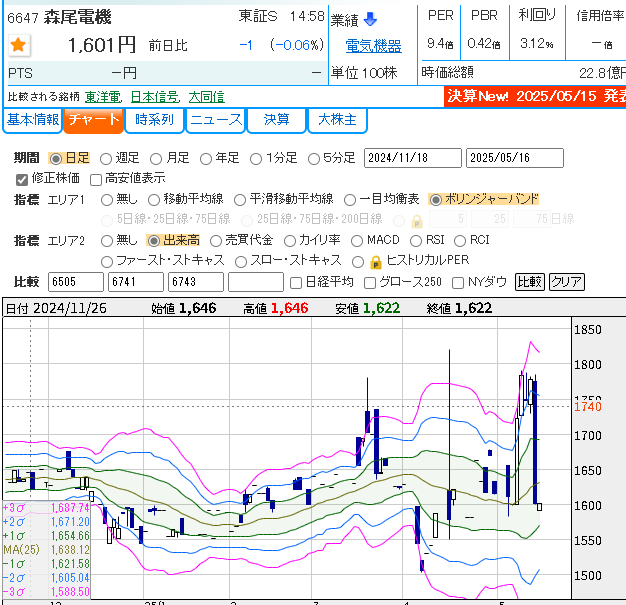Choose the 5分足 period option
The image size is (626, 605).
314,158
